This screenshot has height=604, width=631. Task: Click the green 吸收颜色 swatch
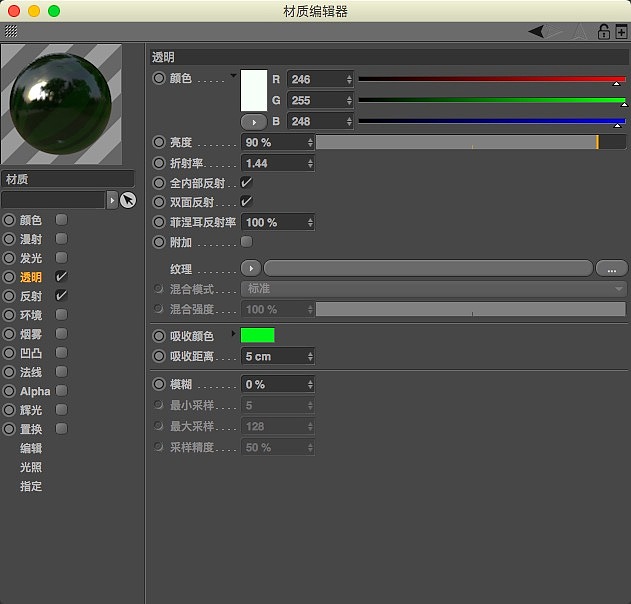click(x=258, y=335)
